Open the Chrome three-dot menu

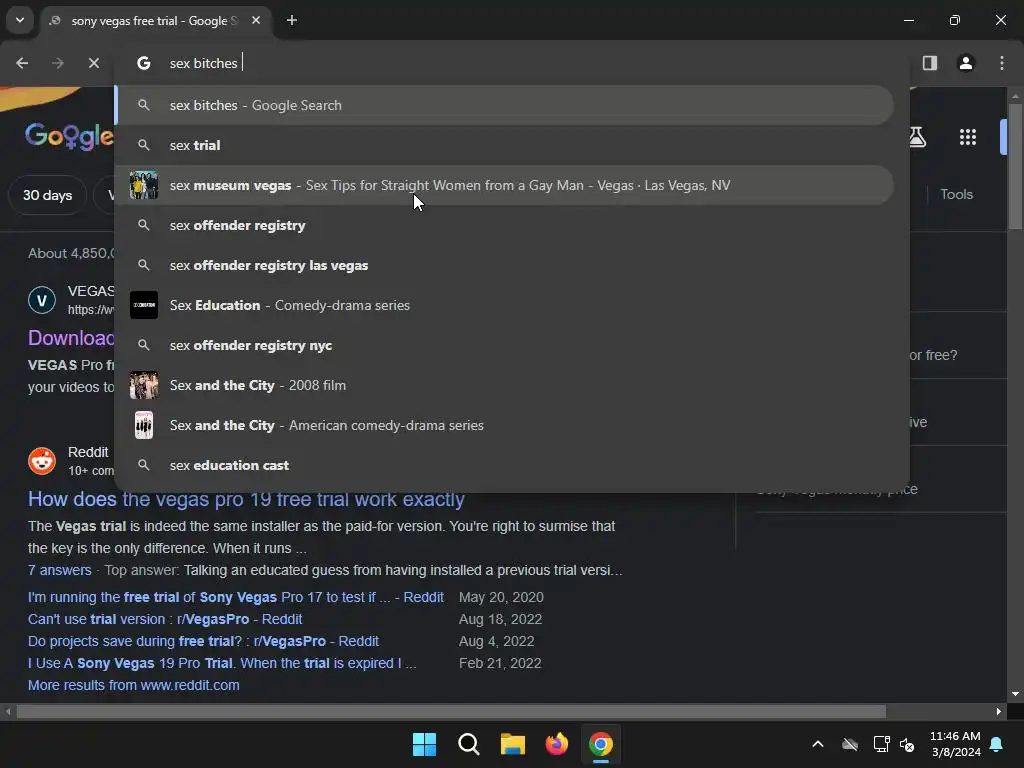pyautogui.click(x=1002, y=63)
